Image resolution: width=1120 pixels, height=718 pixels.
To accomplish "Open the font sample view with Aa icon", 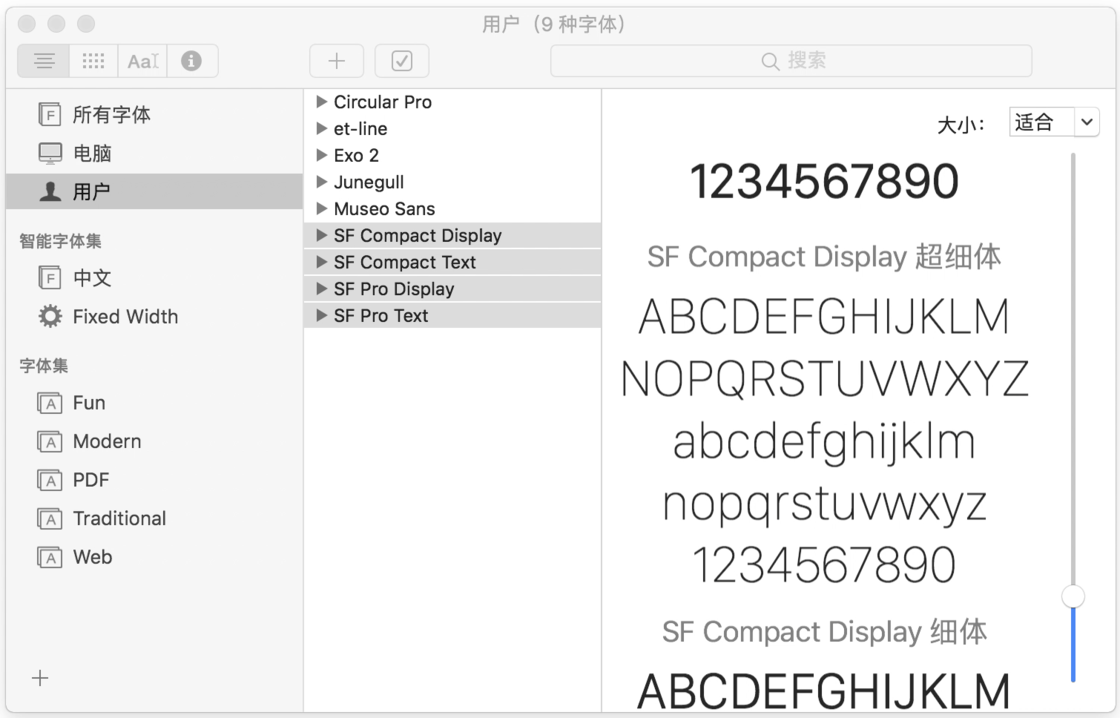I will [x=141, y=61].
